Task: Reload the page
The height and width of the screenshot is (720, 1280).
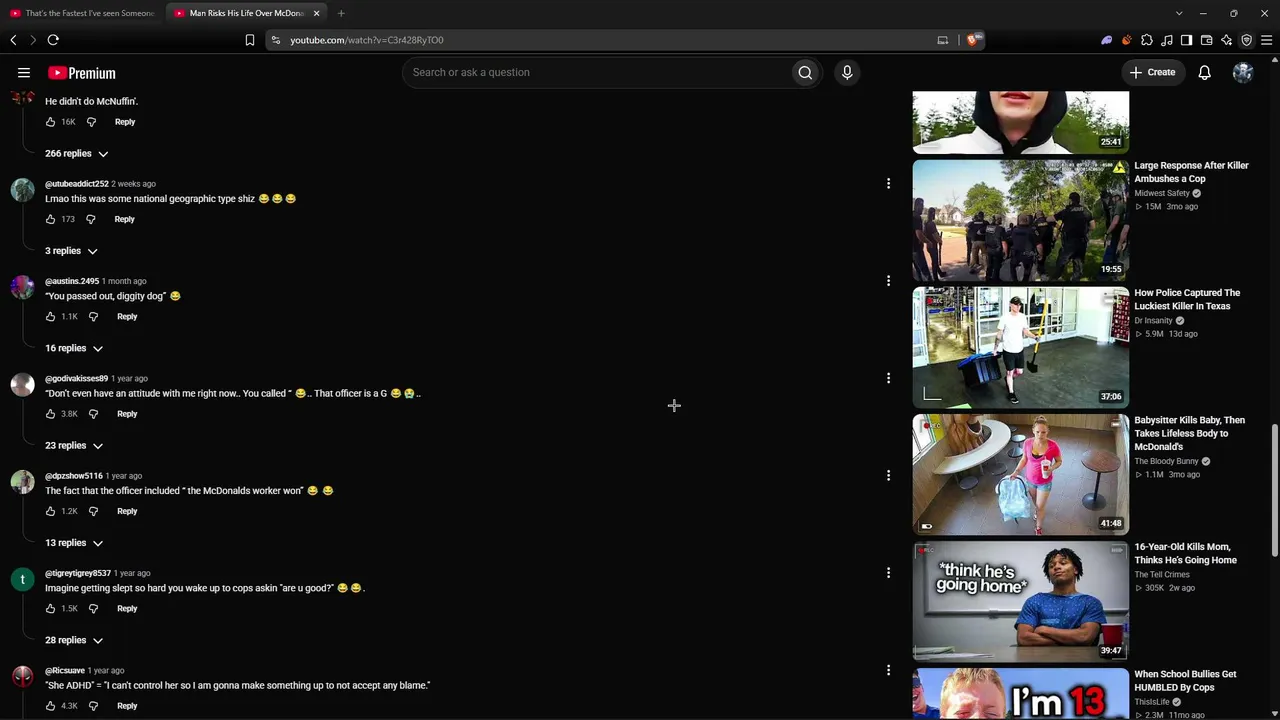Action: [53, 40]
